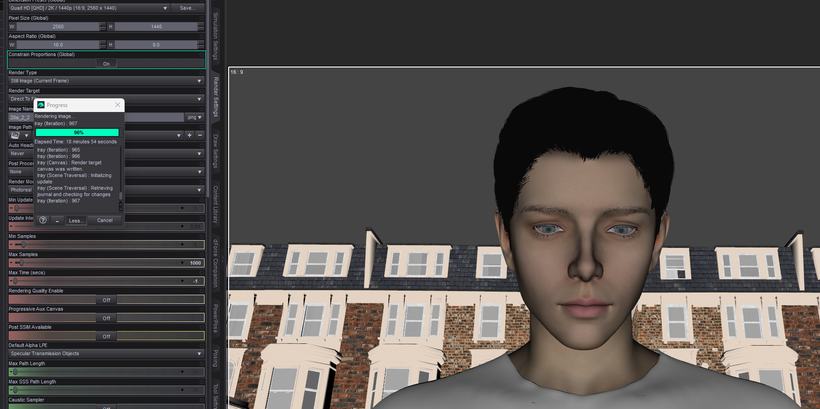This screenshot has height=409, width=820.
Task: Click the 96% render progress bar
Action: click(x=77, y=133)
